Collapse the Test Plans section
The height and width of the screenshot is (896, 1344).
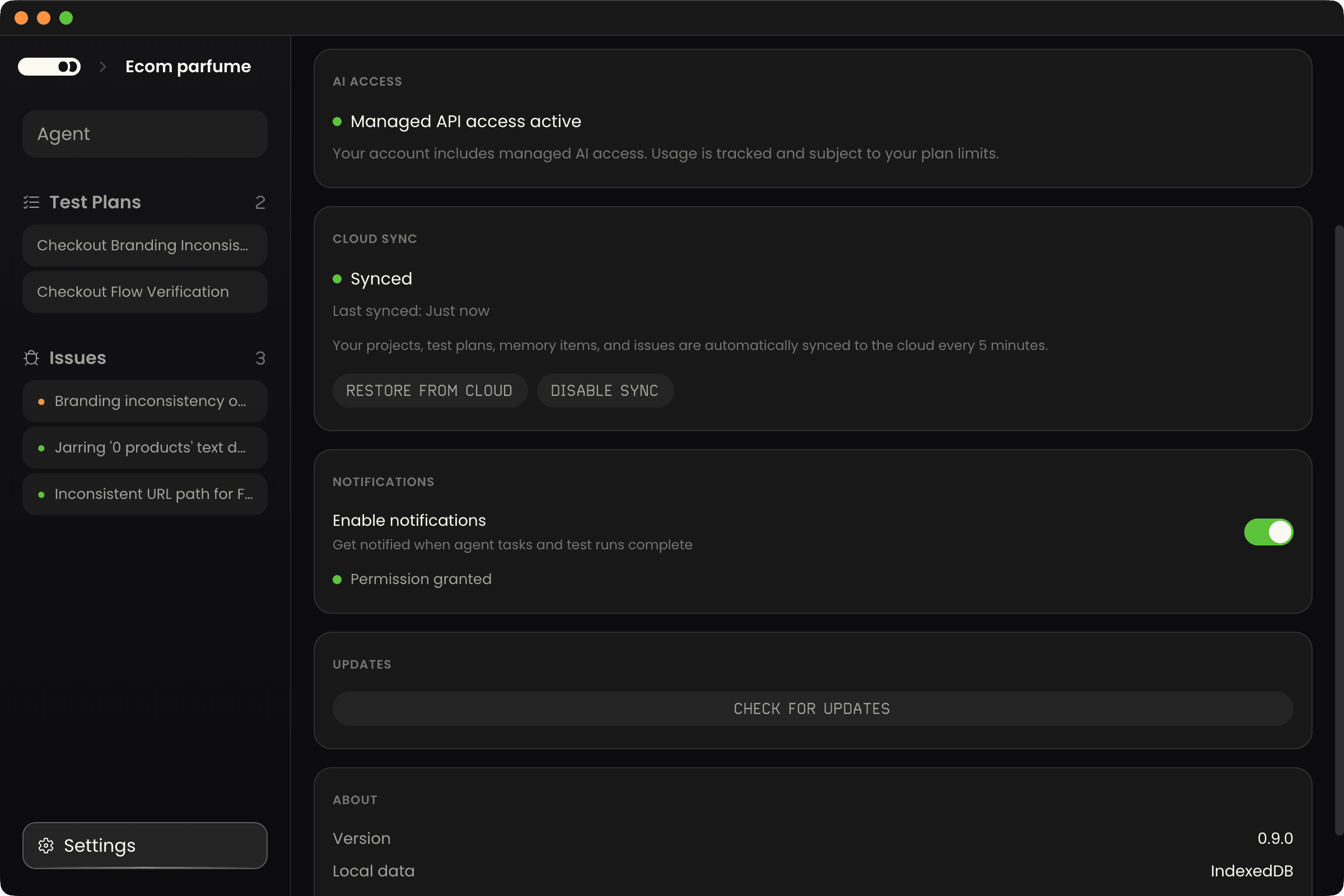pyautogui.click(x=95, y=202)
